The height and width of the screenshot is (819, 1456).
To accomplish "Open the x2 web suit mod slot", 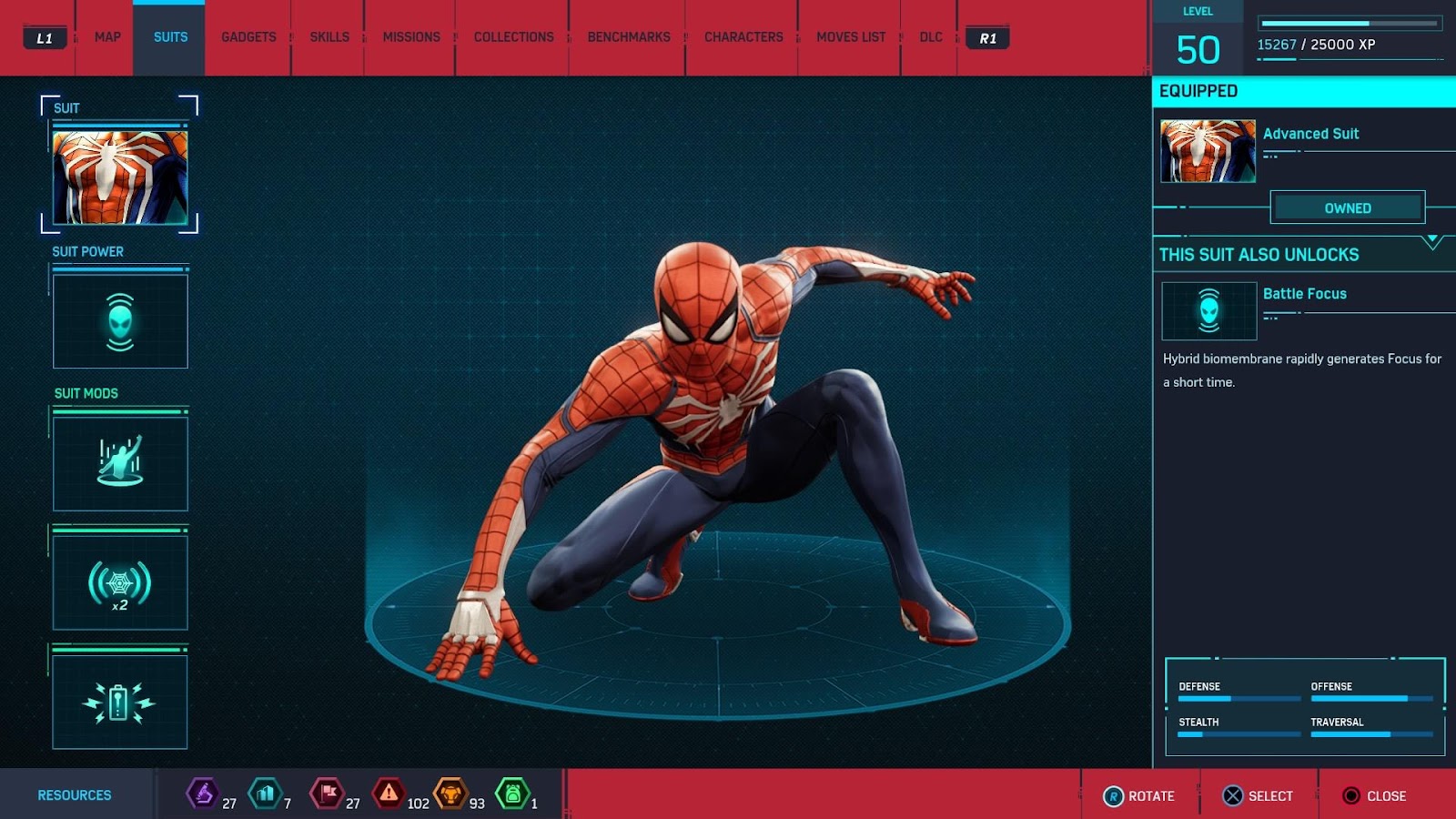I will (120, 582).
